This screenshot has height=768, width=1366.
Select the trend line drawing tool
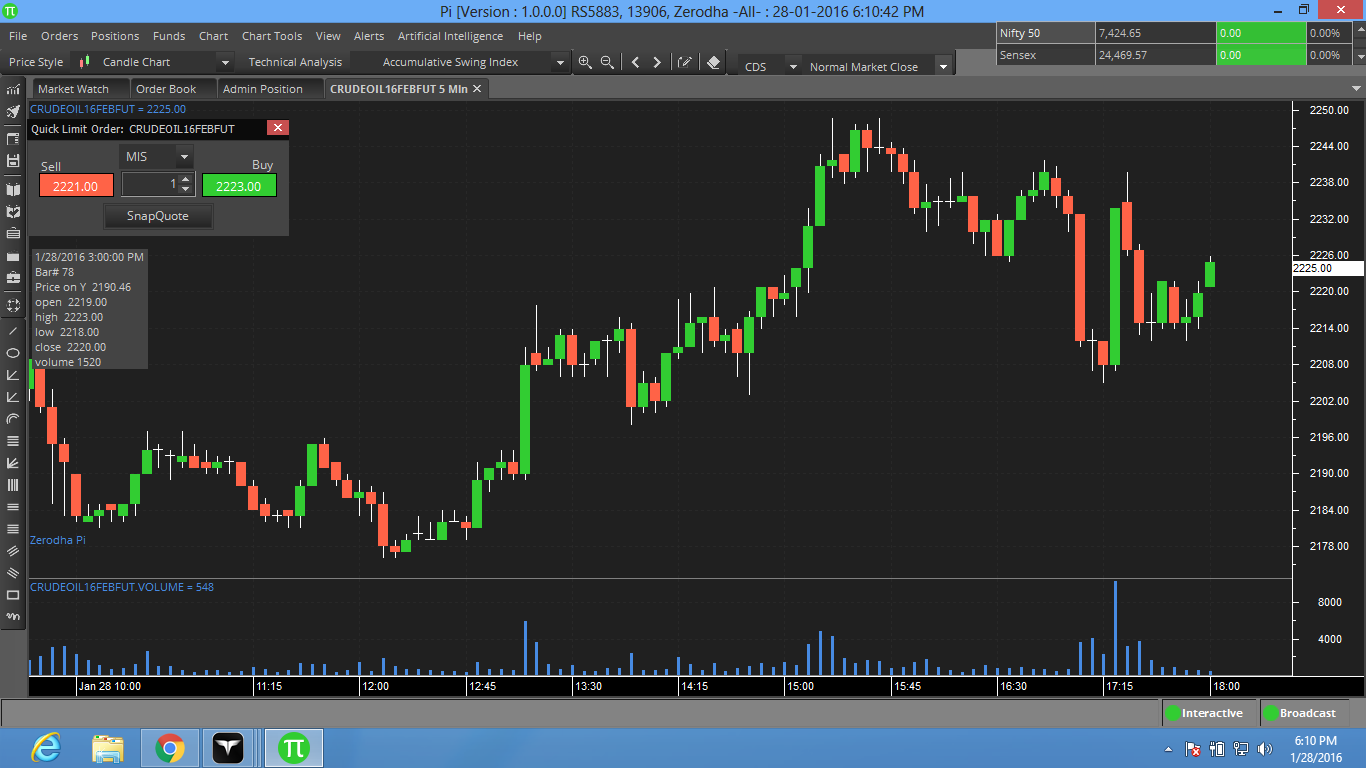[13, 330]
